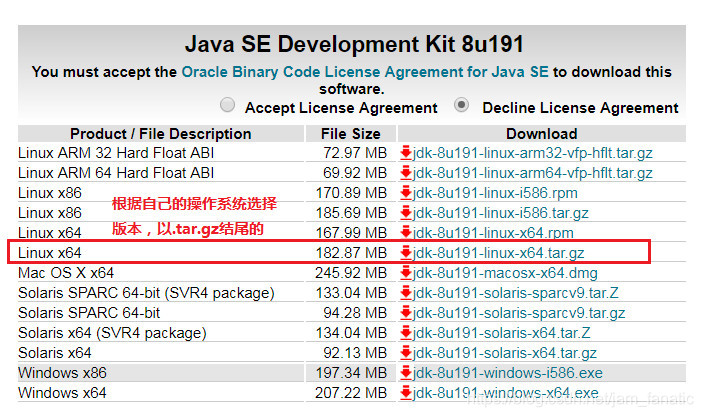Download jdk-8u191-solaris-sparcv9.tar.gz file
703x417 pixels.
click(519, 313)
